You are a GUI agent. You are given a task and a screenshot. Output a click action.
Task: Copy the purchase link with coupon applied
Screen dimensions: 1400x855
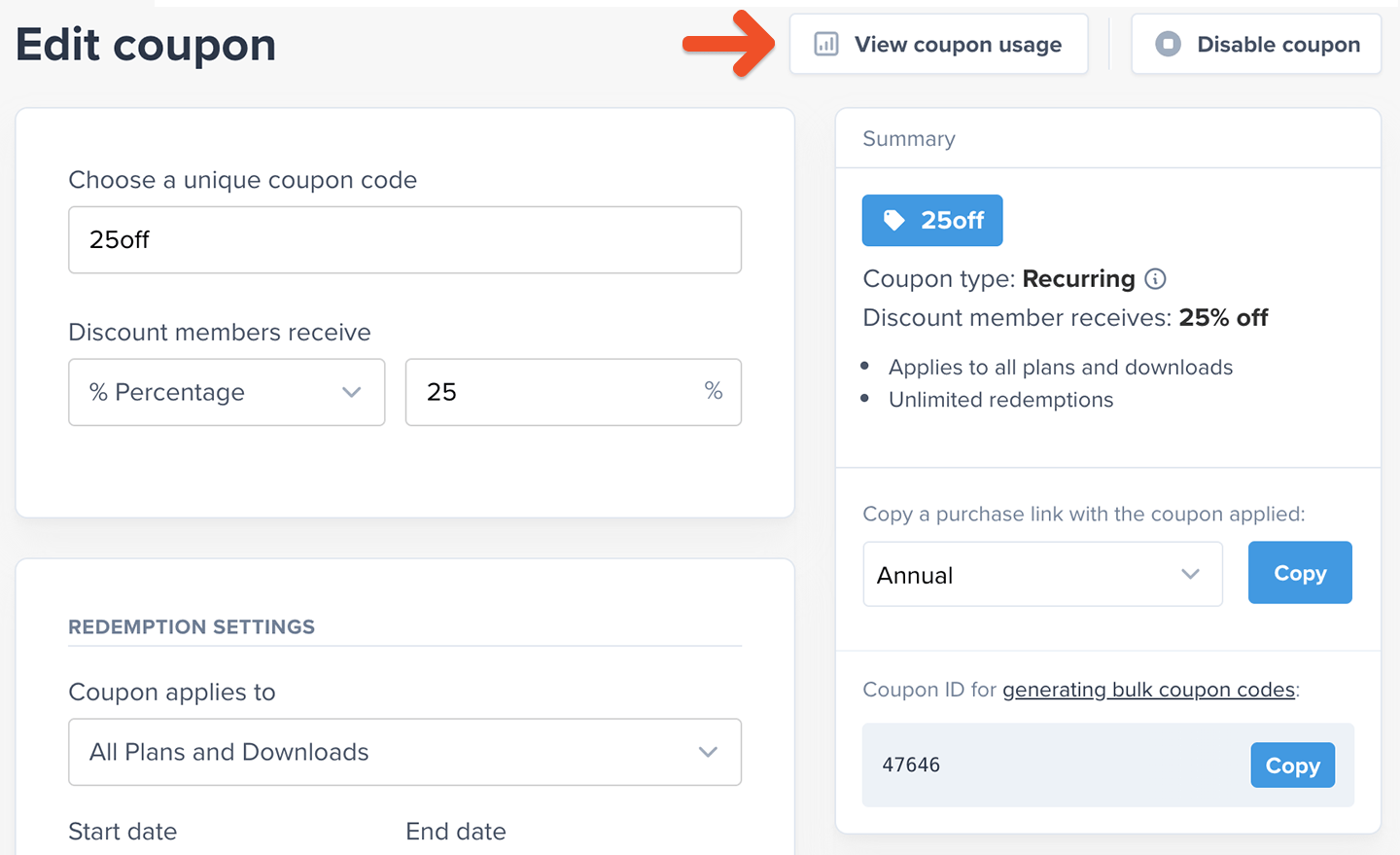1300,573
